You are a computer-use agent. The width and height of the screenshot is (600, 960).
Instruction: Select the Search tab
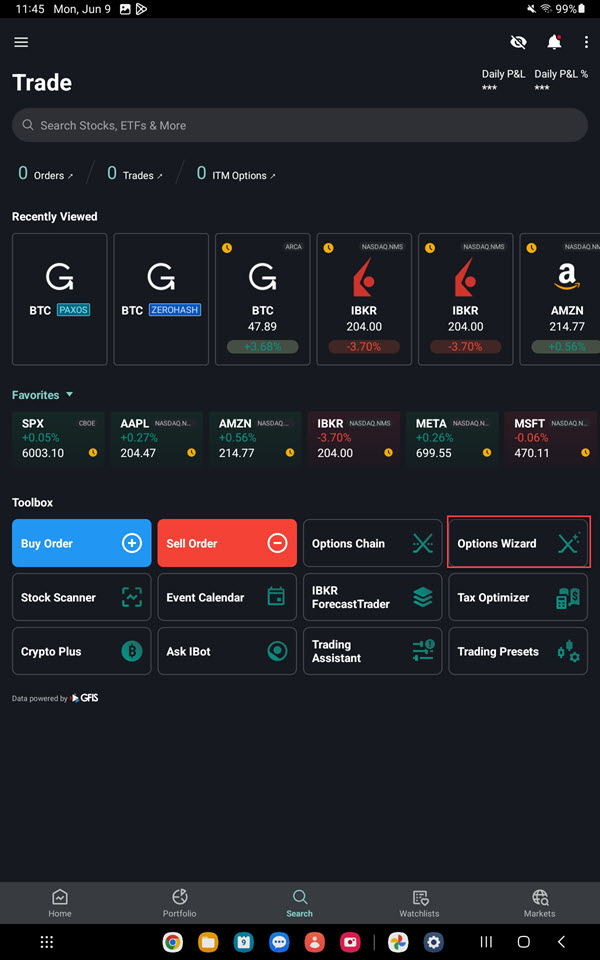[x=299, y=903]
